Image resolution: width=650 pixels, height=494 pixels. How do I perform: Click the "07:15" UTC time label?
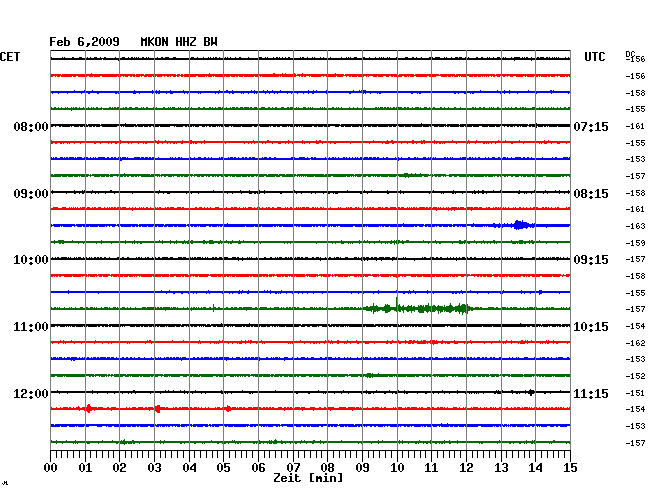591,126
